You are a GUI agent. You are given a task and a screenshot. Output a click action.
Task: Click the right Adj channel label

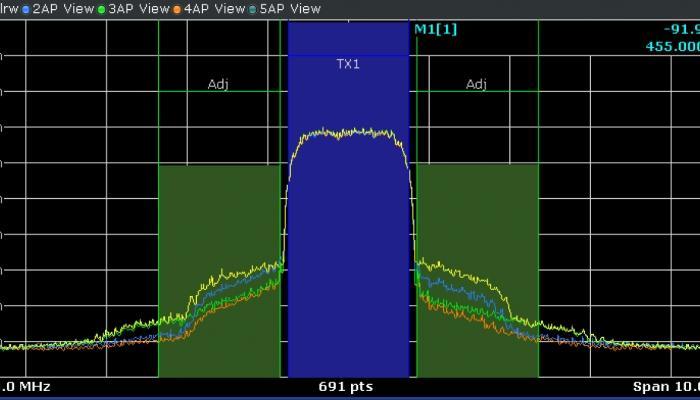[x=476, y=84]
